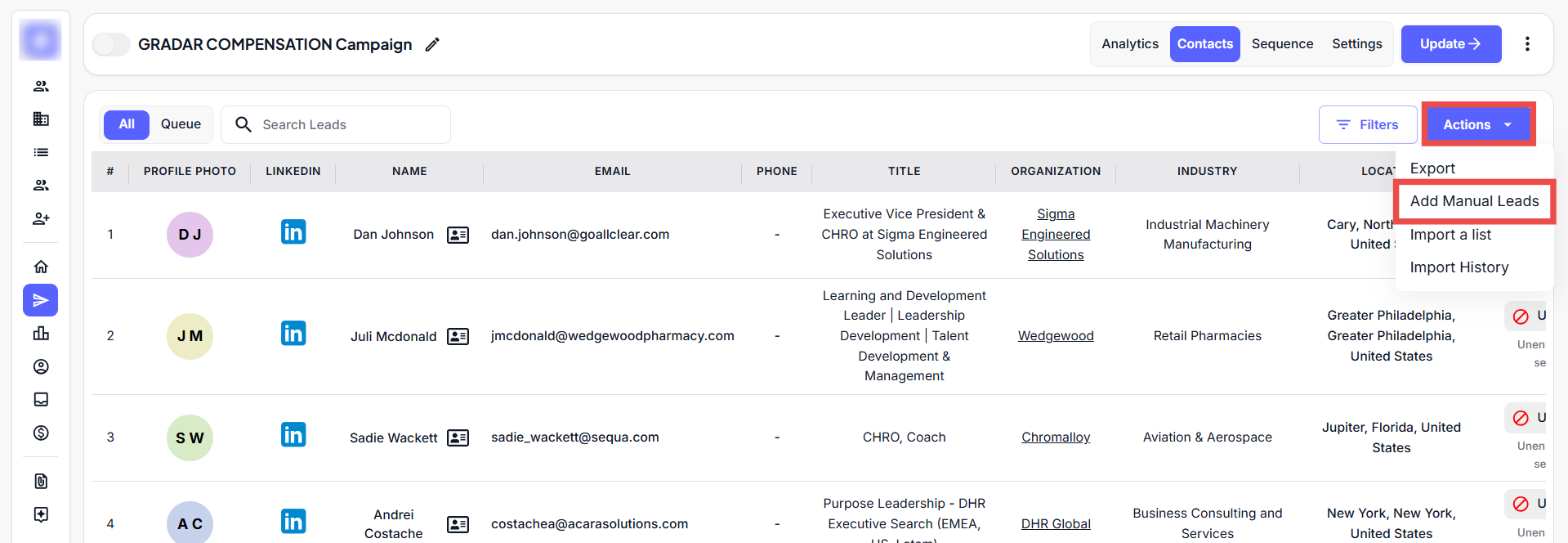Open the three-dot more options menu
Viewport: 1568px width, 543px height.
(1526, 44)
